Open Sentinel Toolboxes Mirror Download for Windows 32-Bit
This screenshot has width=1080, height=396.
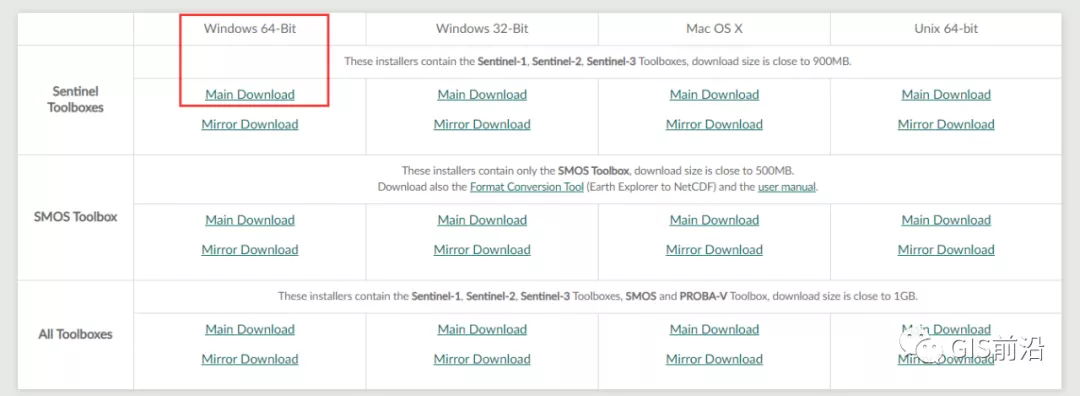[482, 125]
